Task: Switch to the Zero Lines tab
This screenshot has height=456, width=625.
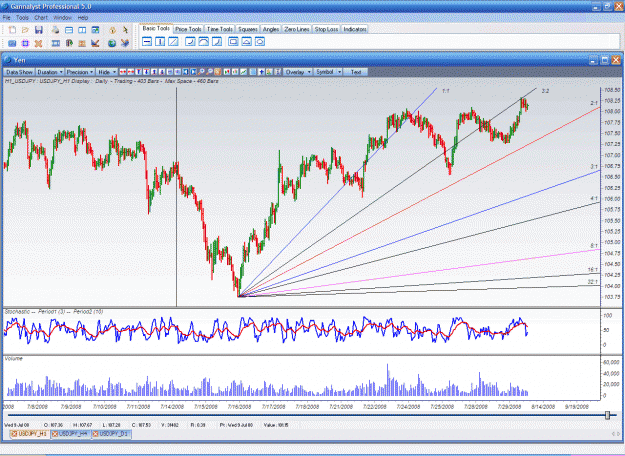Action: point(297,29)
